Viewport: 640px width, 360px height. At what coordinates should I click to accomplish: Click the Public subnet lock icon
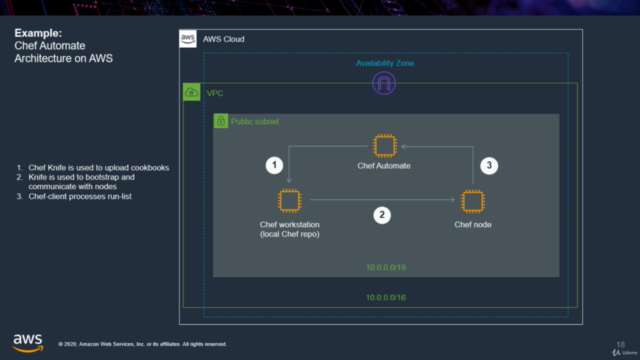point(221,121)
